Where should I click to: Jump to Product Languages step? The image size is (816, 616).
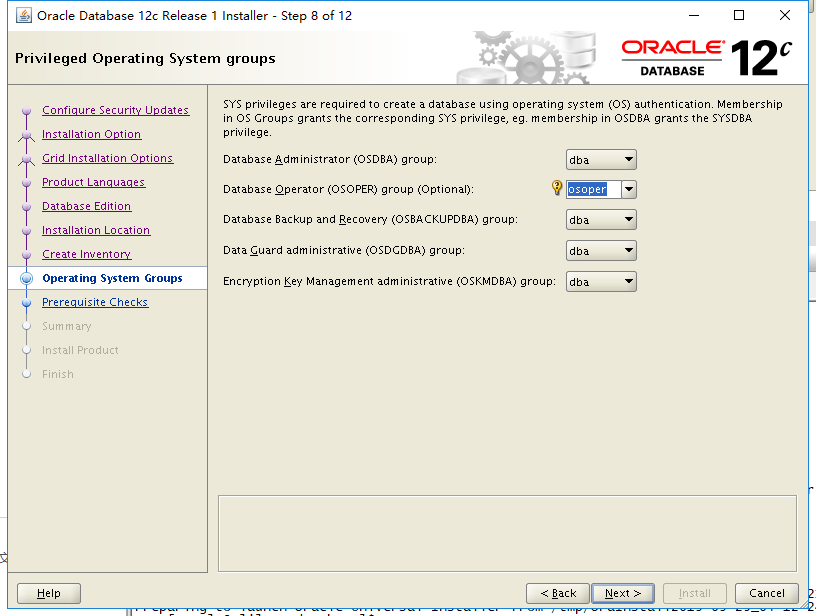pyautogui.click(x=94, y=182)
